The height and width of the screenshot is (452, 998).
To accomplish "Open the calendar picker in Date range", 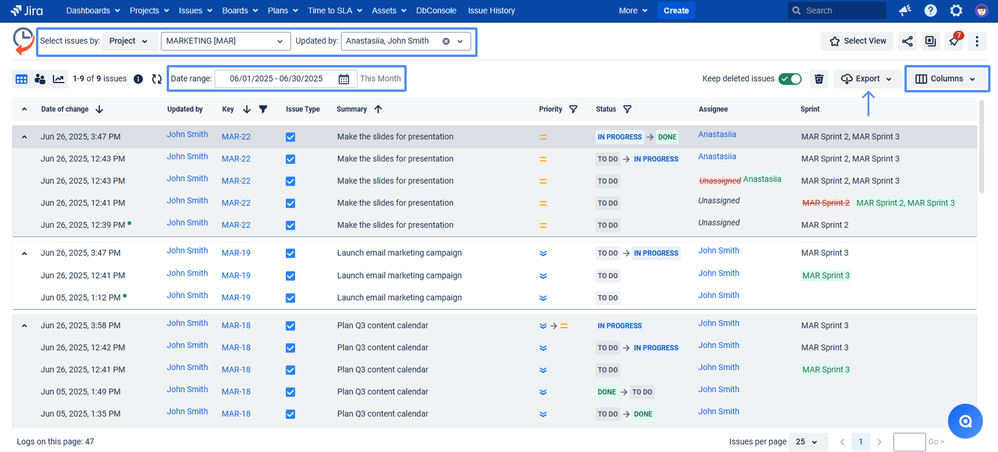I will point(344,79).
